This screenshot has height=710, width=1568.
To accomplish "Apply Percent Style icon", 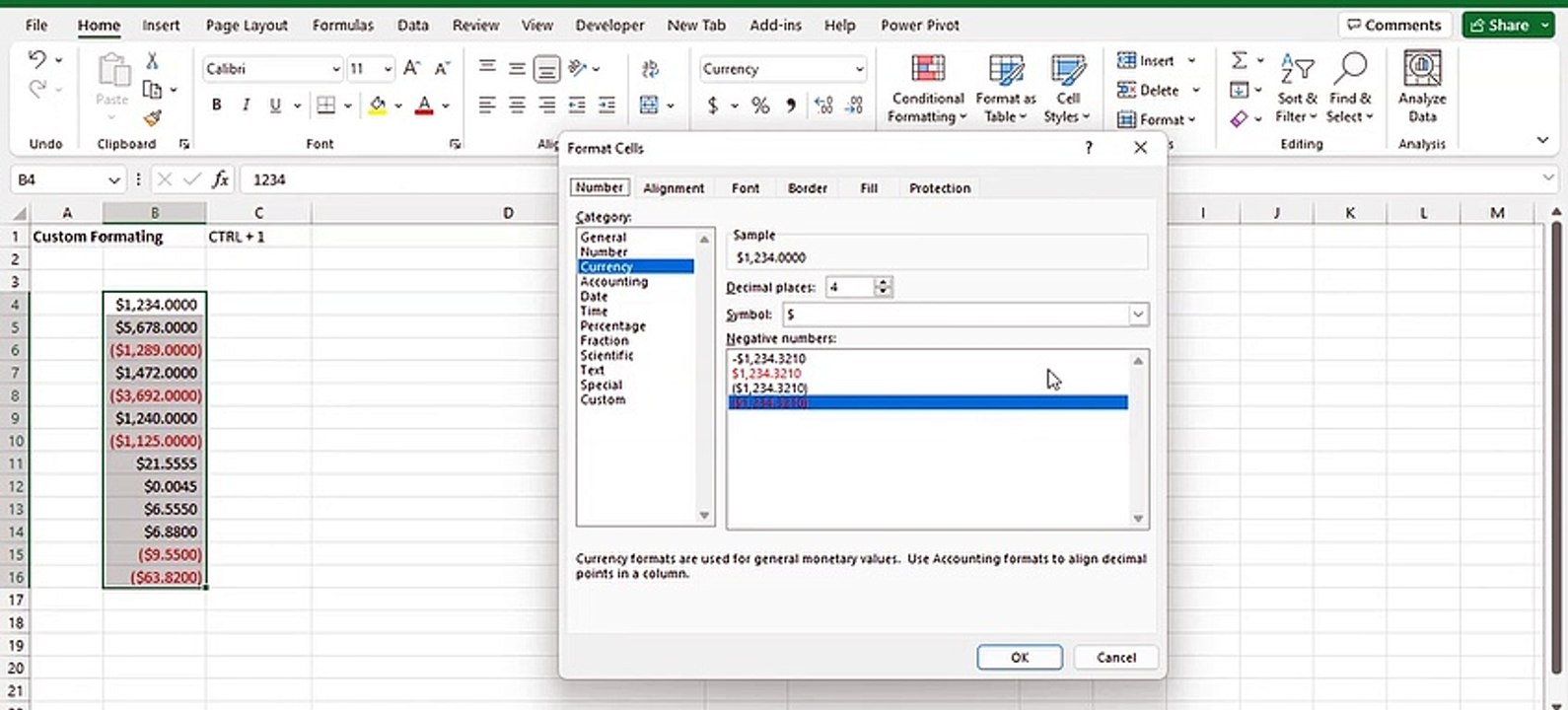I will tap(760, 105).
